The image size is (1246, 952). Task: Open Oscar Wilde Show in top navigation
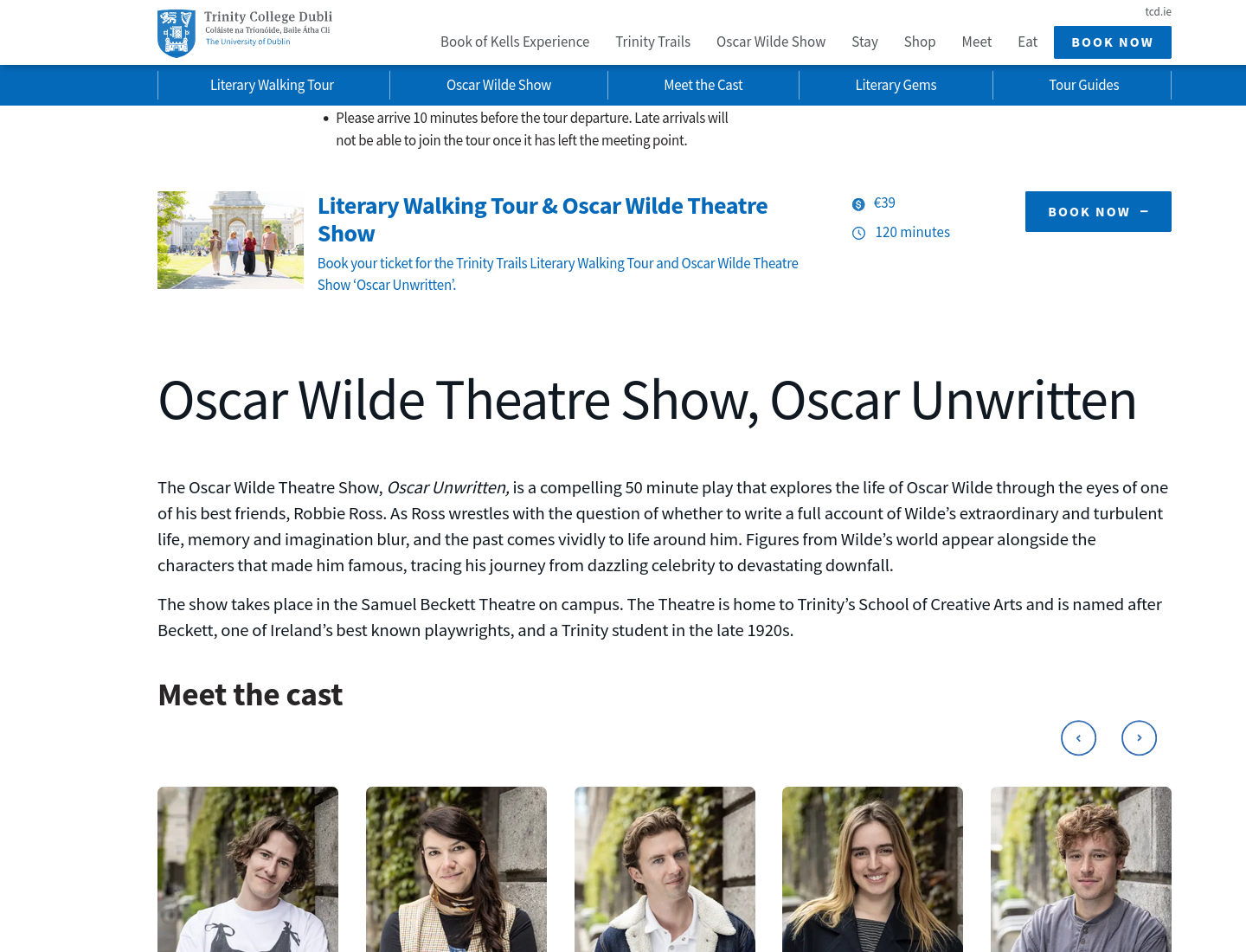tap(771, 42)
